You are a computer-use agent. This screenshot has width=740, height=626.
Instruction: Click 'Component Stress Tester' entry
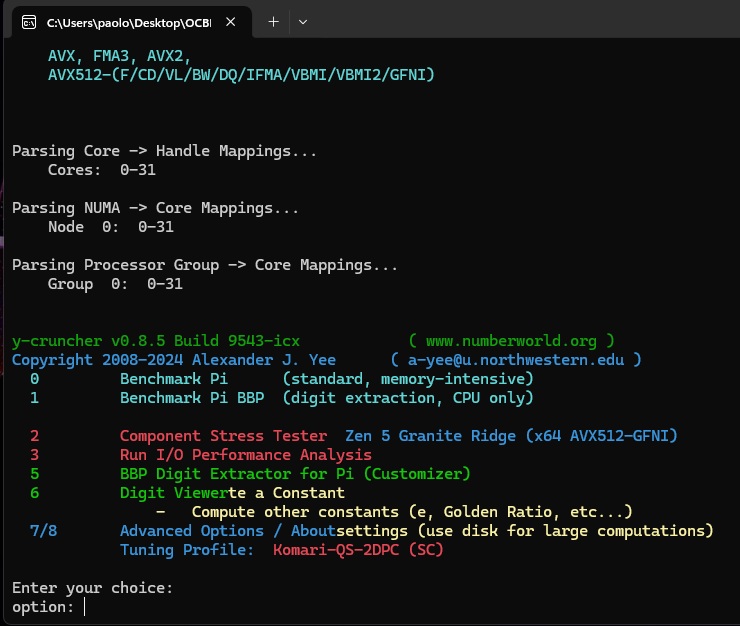tap(223, 436)
